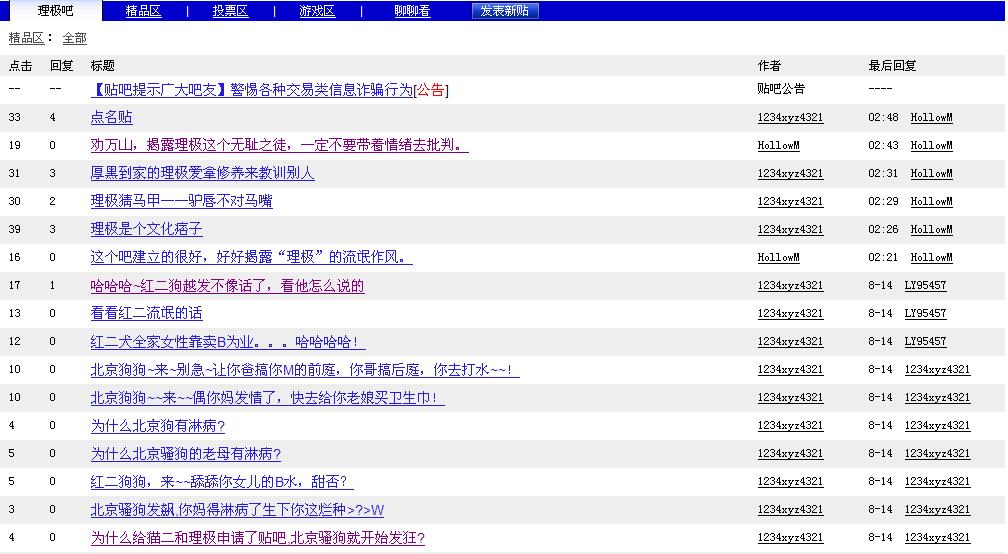Click last replier HollowM on 点名贴 row
The width and height of the screenshot is (1008, 554).
click(931, 118)
